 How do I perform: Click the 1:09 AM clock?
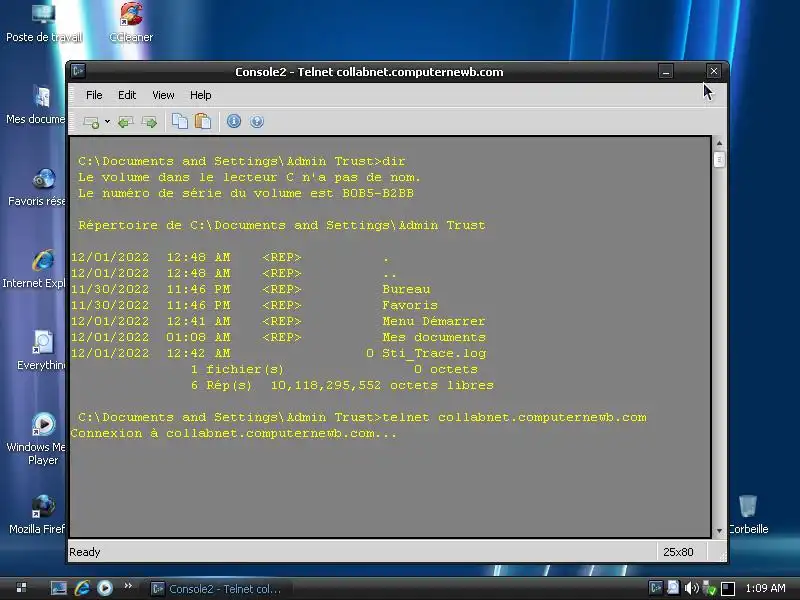tap(765, 588)
